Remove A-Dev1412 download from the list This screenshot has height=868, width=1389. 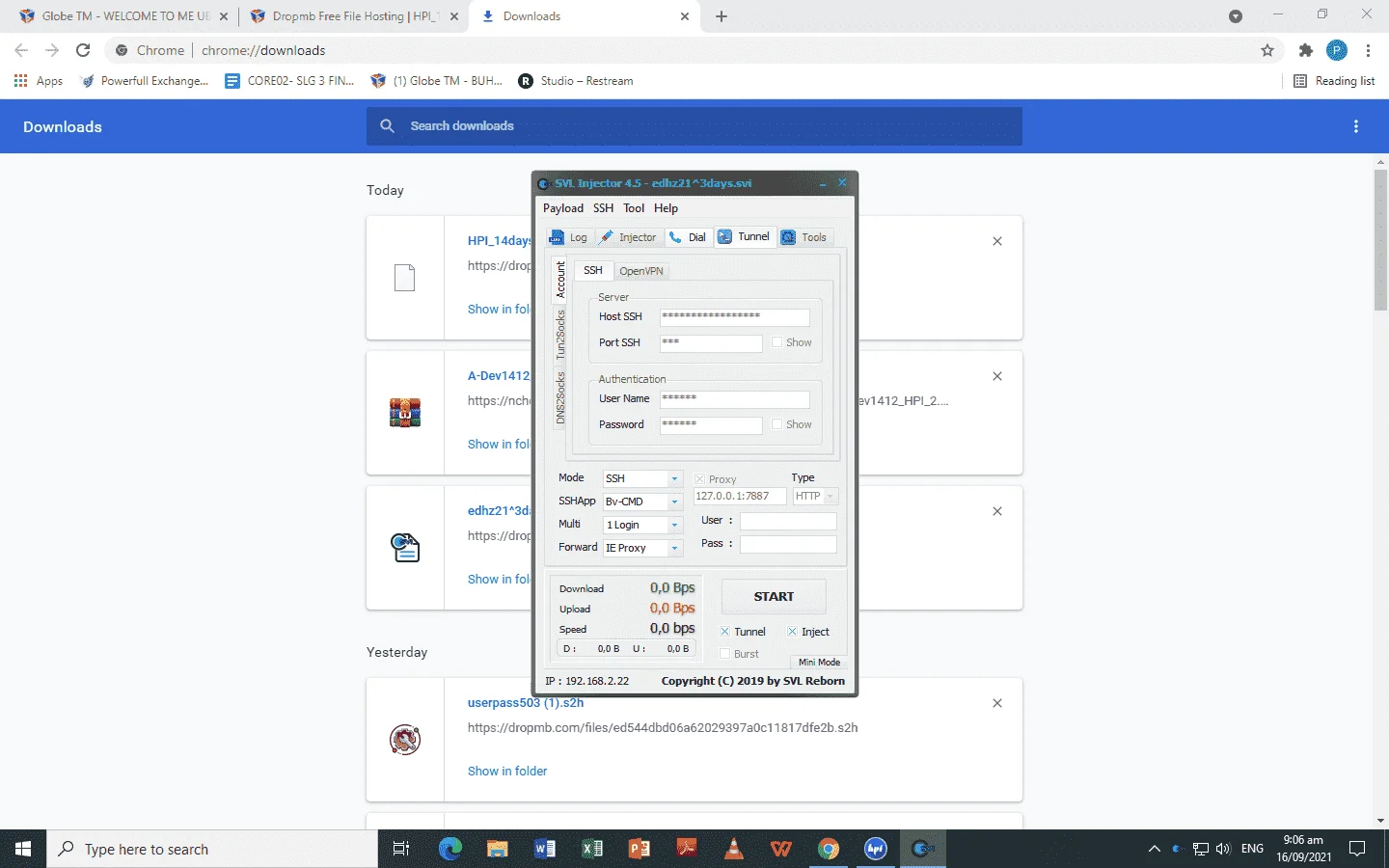click(997, 376)
